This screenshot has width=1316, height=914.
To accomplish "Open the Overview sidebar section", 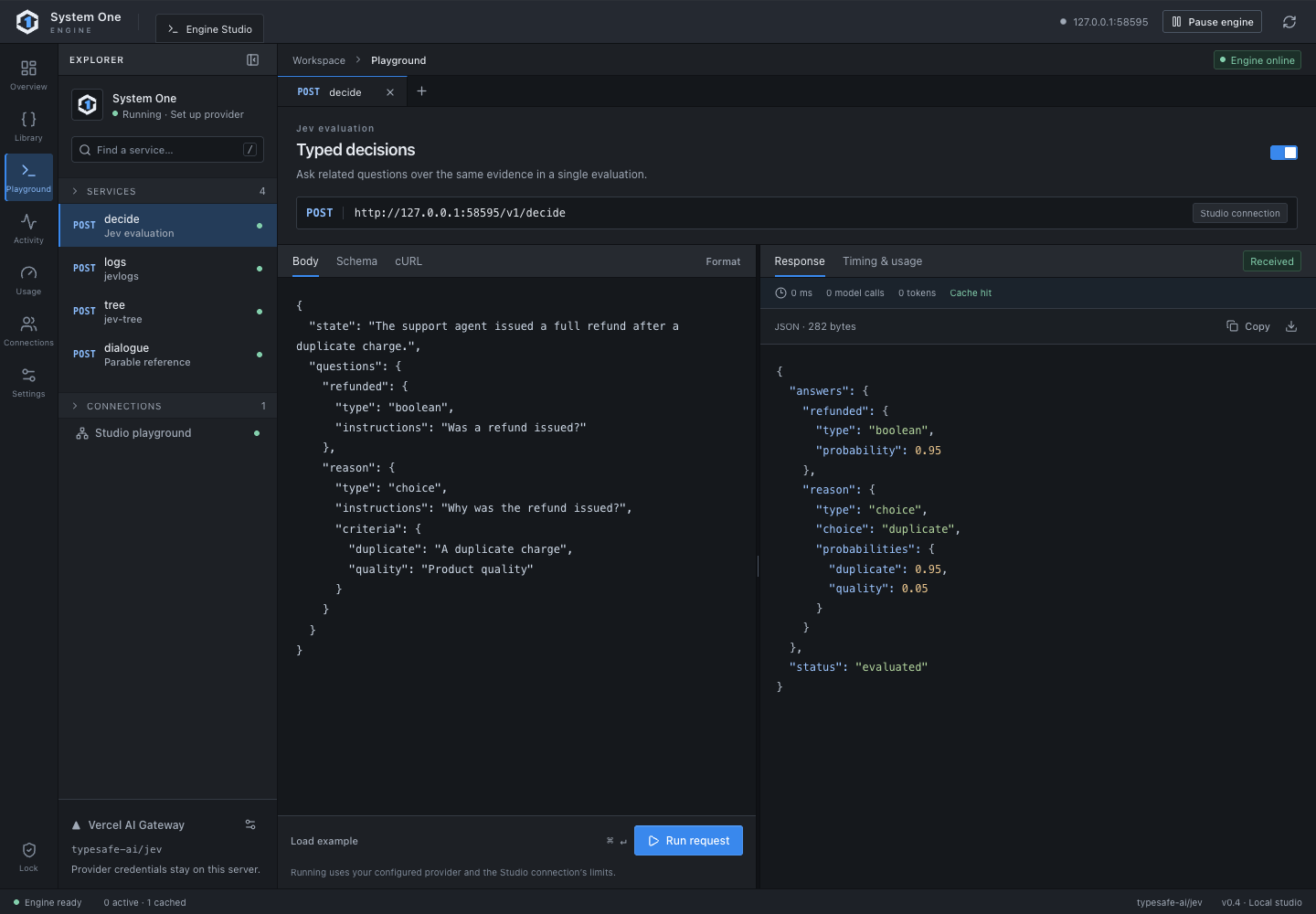I will 28,75.
